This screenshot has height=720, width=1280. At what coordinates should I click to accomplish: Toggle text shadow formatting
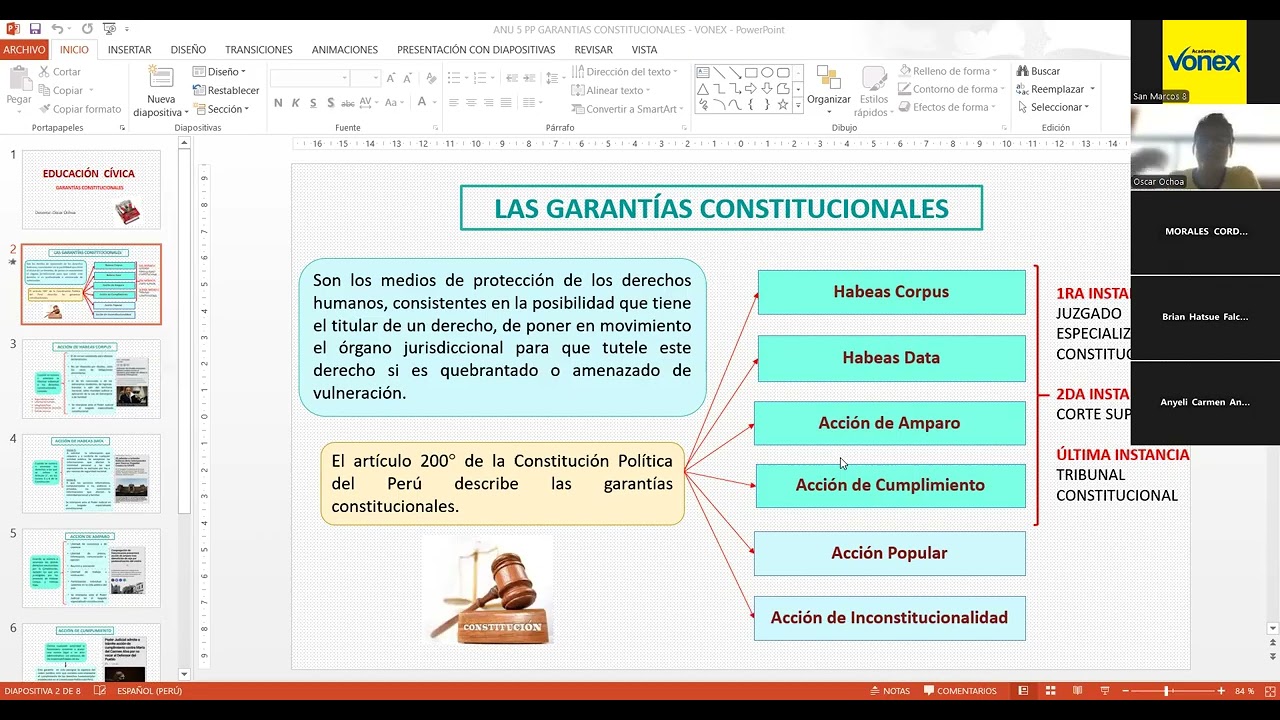click(330, 103)
